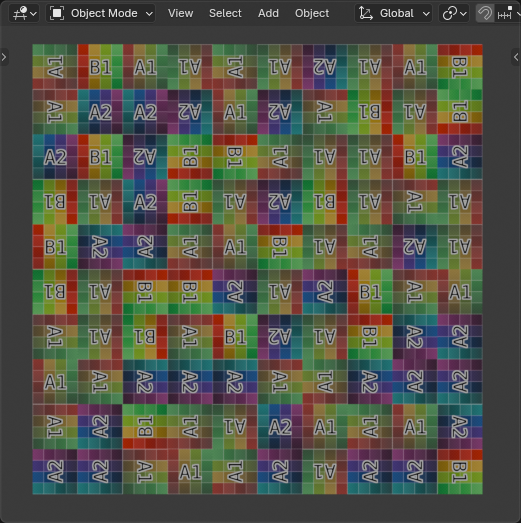Click the transform orientation axes icon

366,13
